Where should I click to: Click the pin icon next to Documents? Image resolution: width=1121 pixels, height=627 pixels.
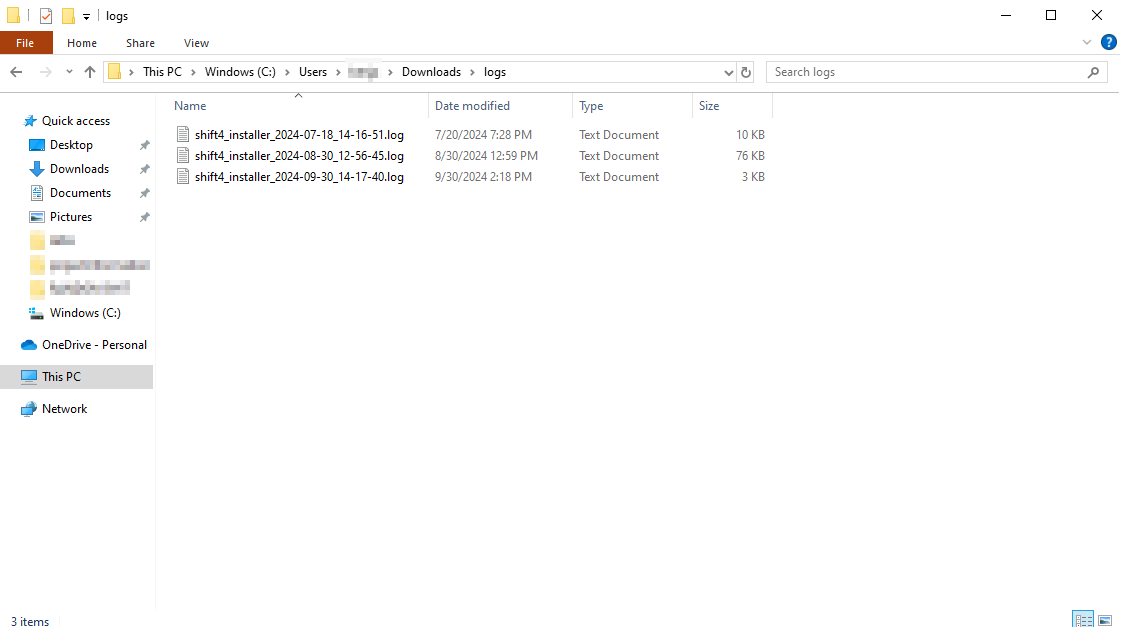(144, 193)
